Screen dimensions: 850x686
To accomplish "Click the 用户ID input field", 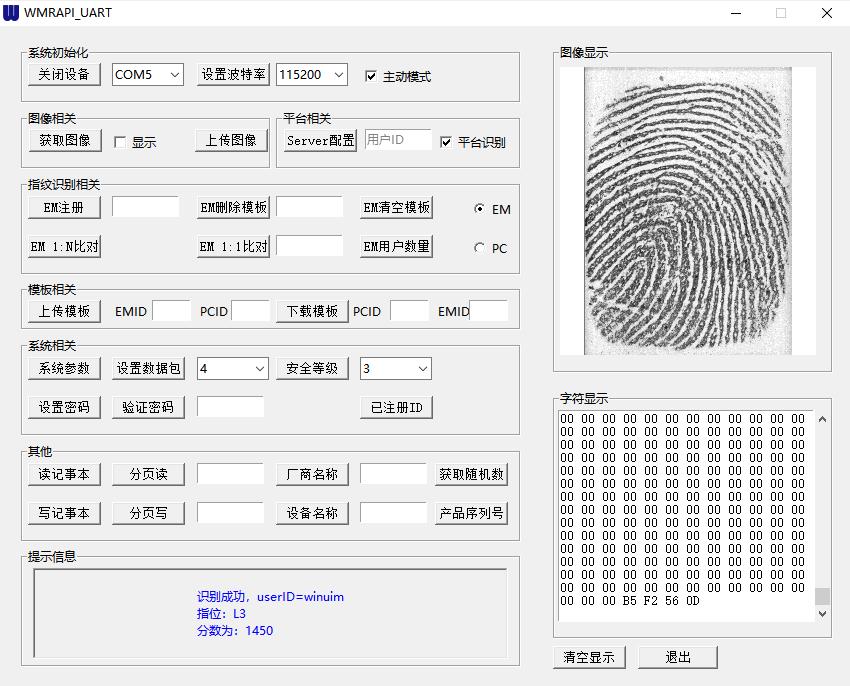I will [398, 141].
